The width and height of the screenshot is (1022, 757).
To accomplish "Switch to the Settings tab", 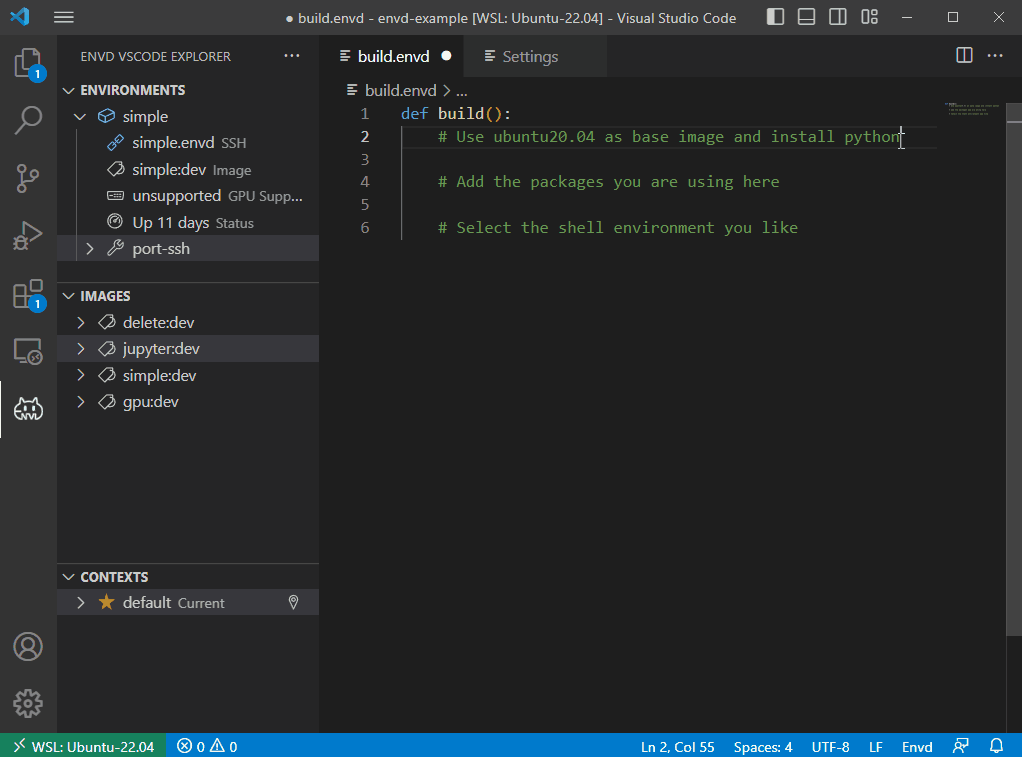I will tap(535, 57).
